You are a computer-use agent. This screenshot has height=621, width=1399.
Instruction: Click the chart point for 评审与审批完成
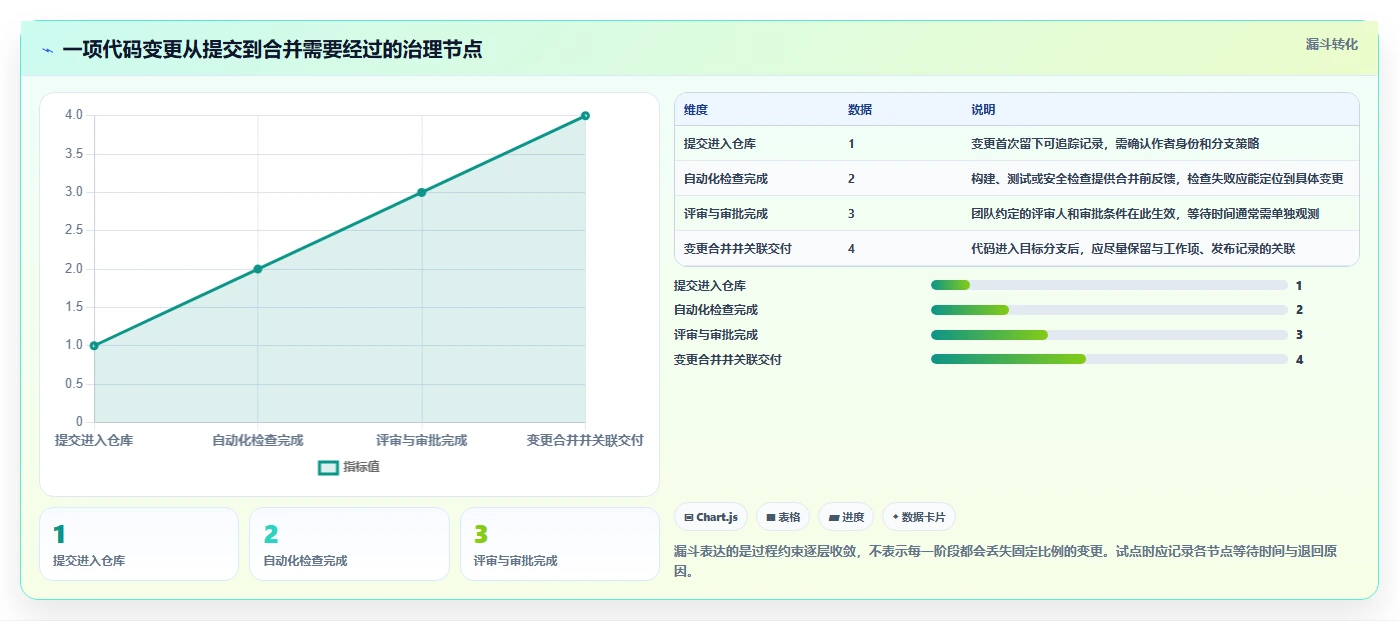pyautogui.click(x=421, y=192)
